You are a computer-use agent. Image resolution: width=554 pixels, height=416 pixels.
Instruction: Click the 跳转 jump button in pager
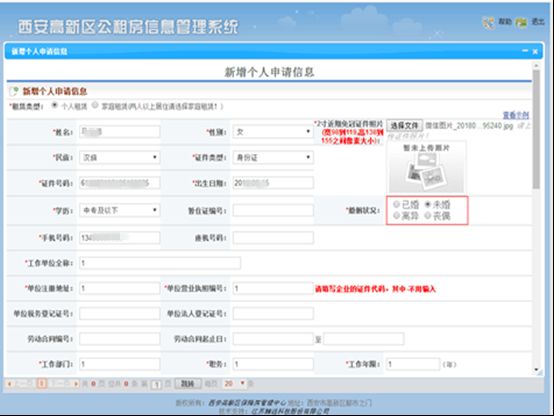(188, 383)
